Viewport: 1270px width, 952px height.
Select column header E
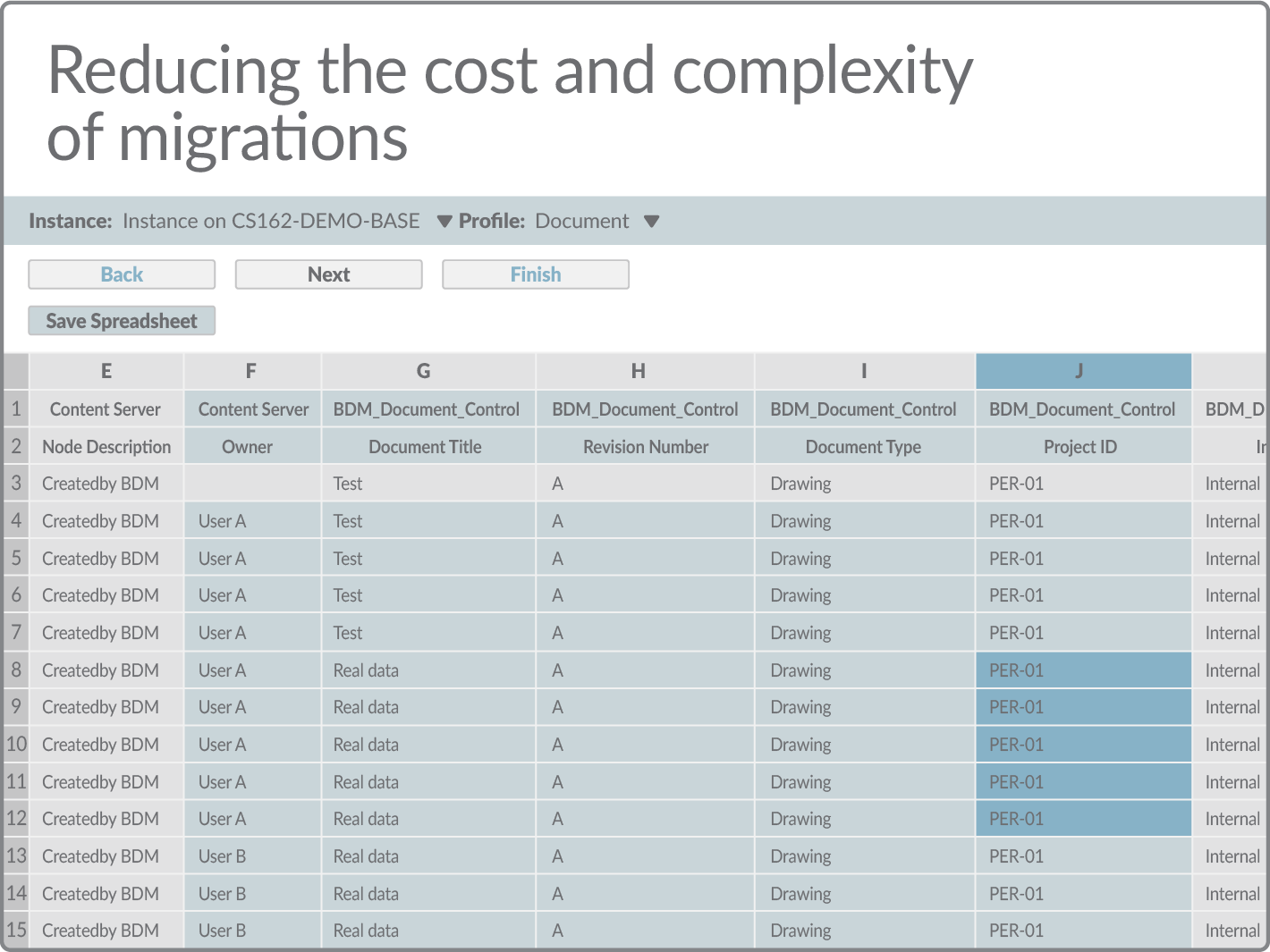pyautogui.click(x=106, y=371)
